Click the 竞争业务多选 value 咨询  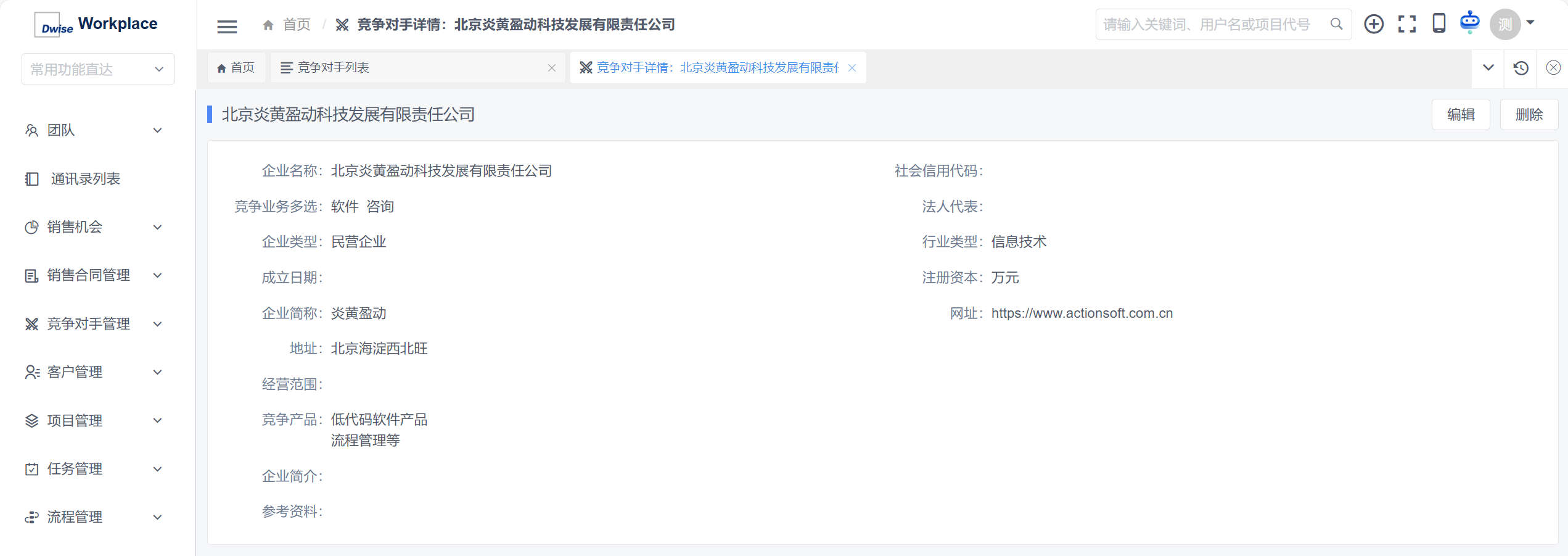[x=380, y=207]
